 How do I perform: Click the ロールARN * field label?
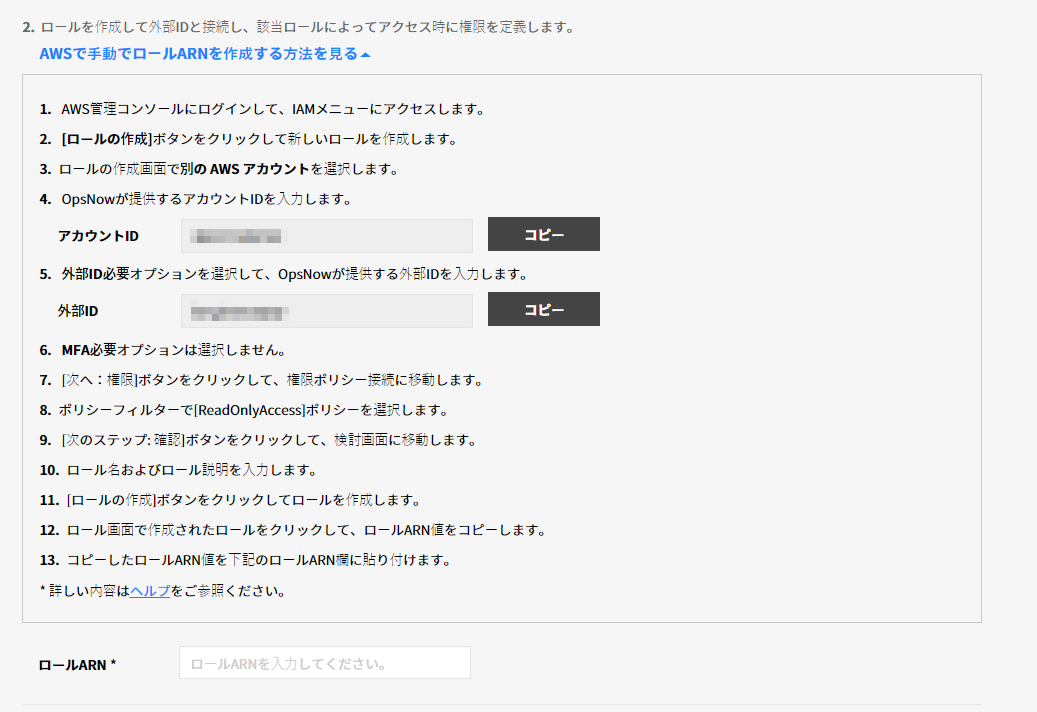pyautogui.click(x=77, y=664)
